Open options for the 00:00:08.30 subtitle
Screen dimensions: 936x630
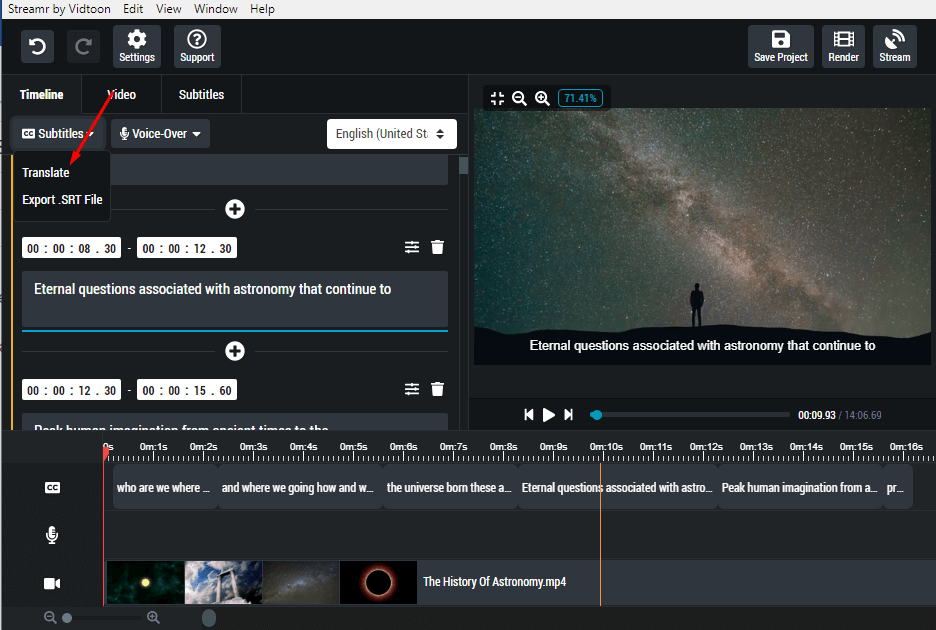click(x=412, y=247)
